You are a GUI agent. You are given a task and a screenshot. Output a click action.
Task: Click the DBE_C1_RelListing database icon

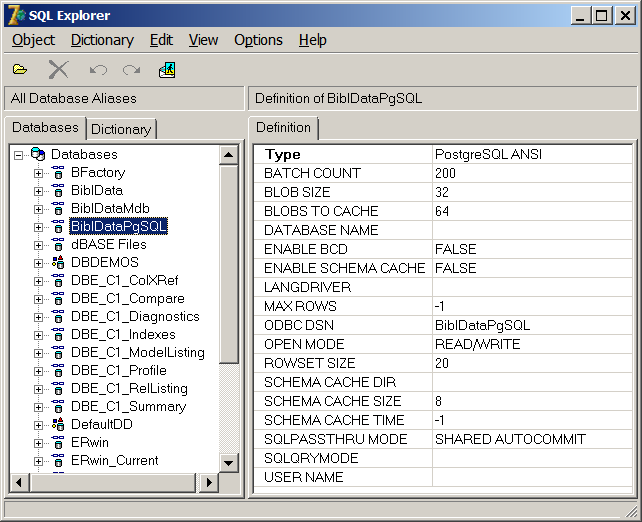[x=58, y=389]
